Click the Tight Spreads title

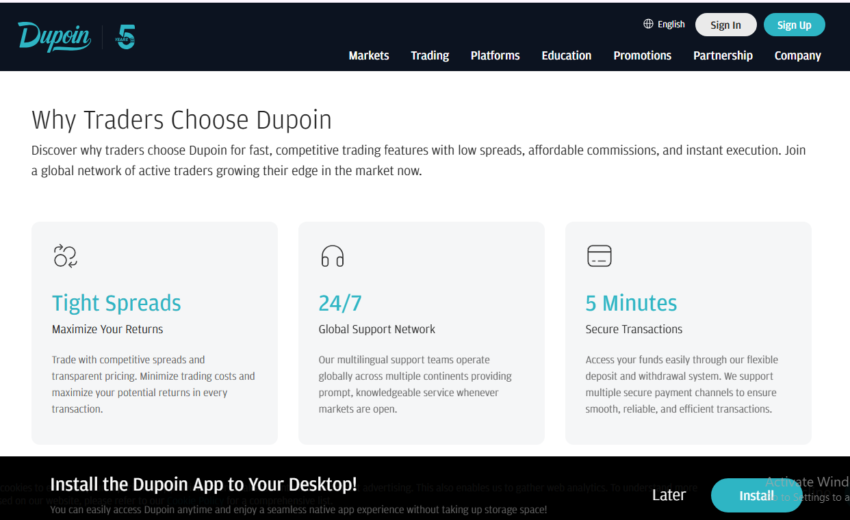117,303
